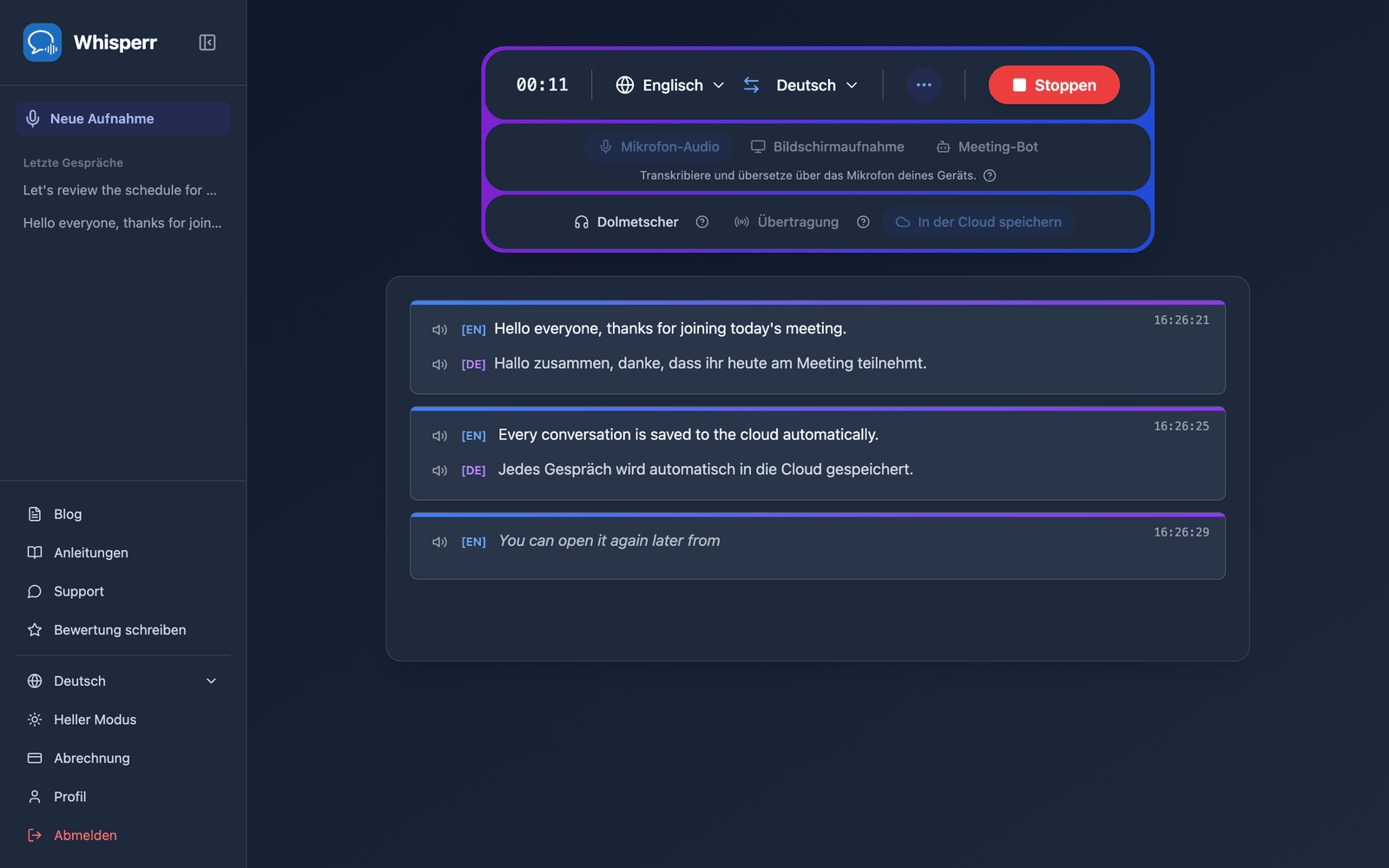Click the 16:26:21 timestamp
The image size is (1389, 868).
(1182, 320)
